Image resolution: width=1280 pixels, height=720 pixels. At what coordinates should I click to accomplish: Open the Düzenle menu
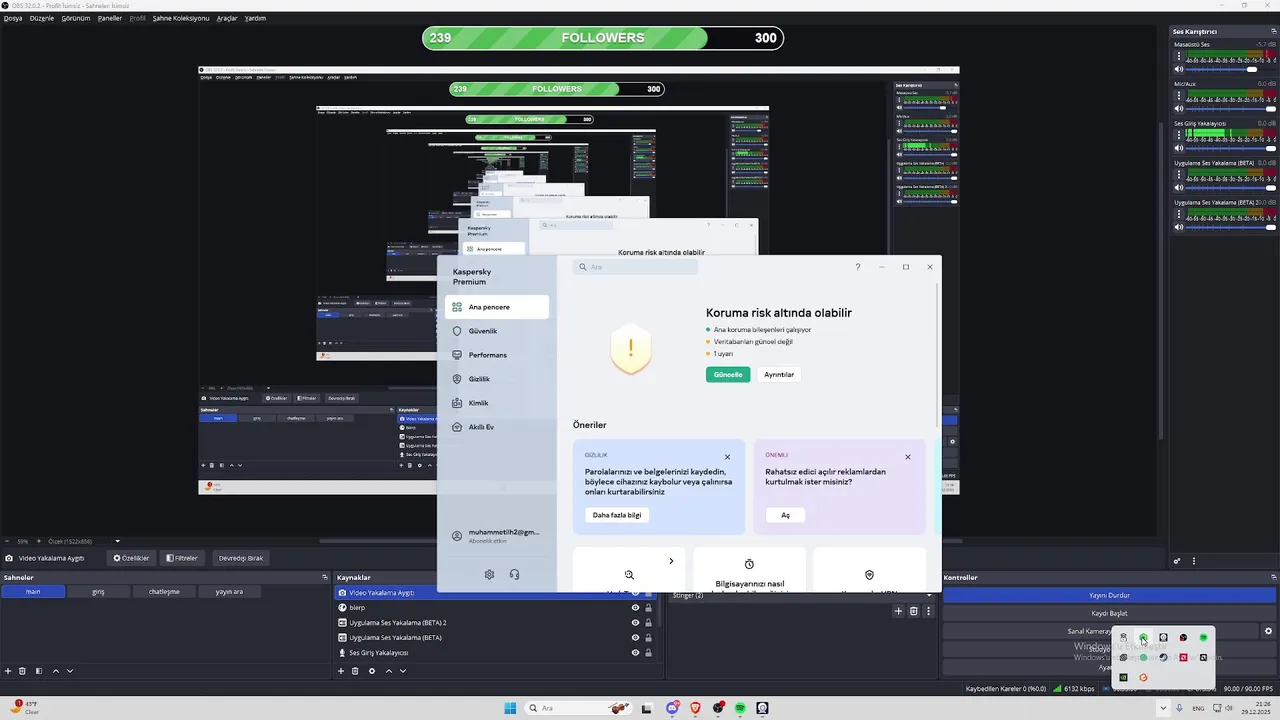[42, 18]
